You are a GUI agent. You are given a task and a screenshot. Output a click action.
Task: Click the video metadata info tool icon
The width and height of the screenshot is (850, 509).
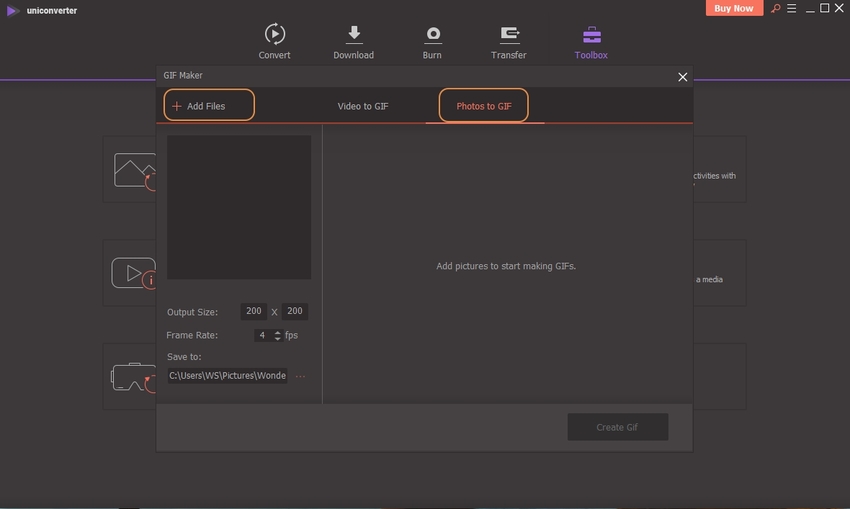click(x=133, y=273)
